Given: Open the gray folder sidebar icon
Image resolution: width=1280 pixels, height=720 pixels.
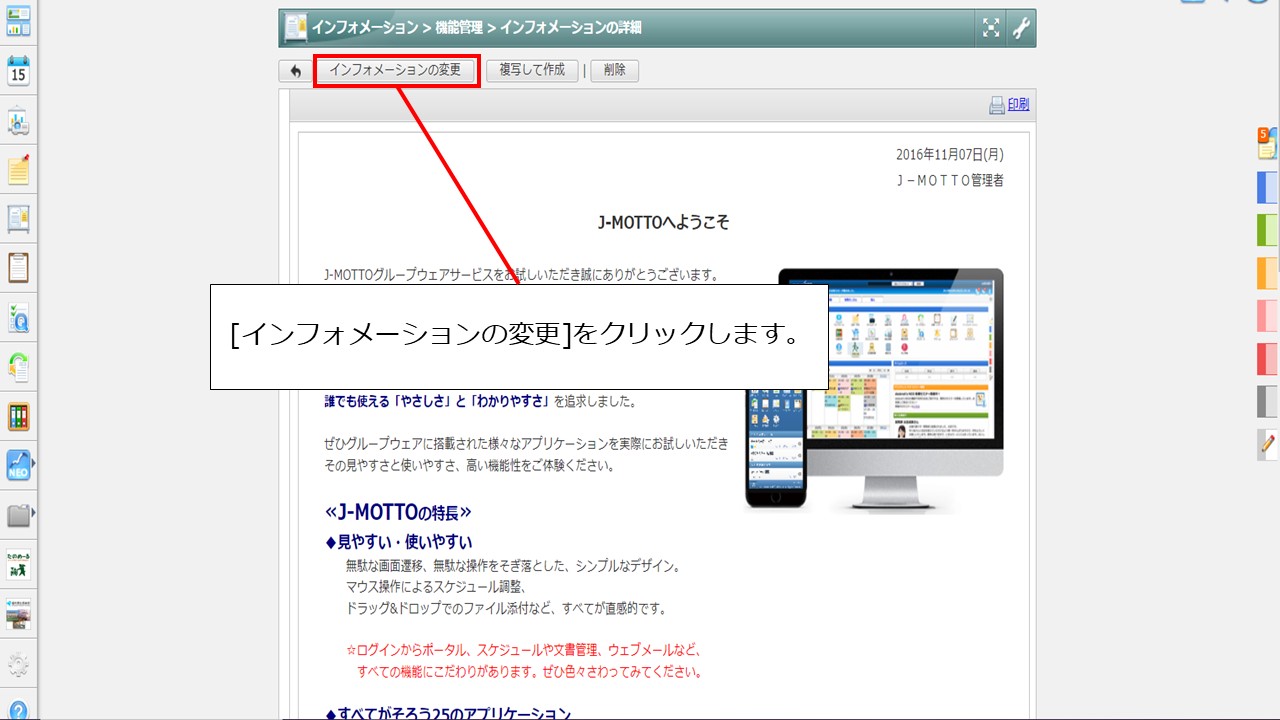Looking at the screenshot, I should click(18, 516).
